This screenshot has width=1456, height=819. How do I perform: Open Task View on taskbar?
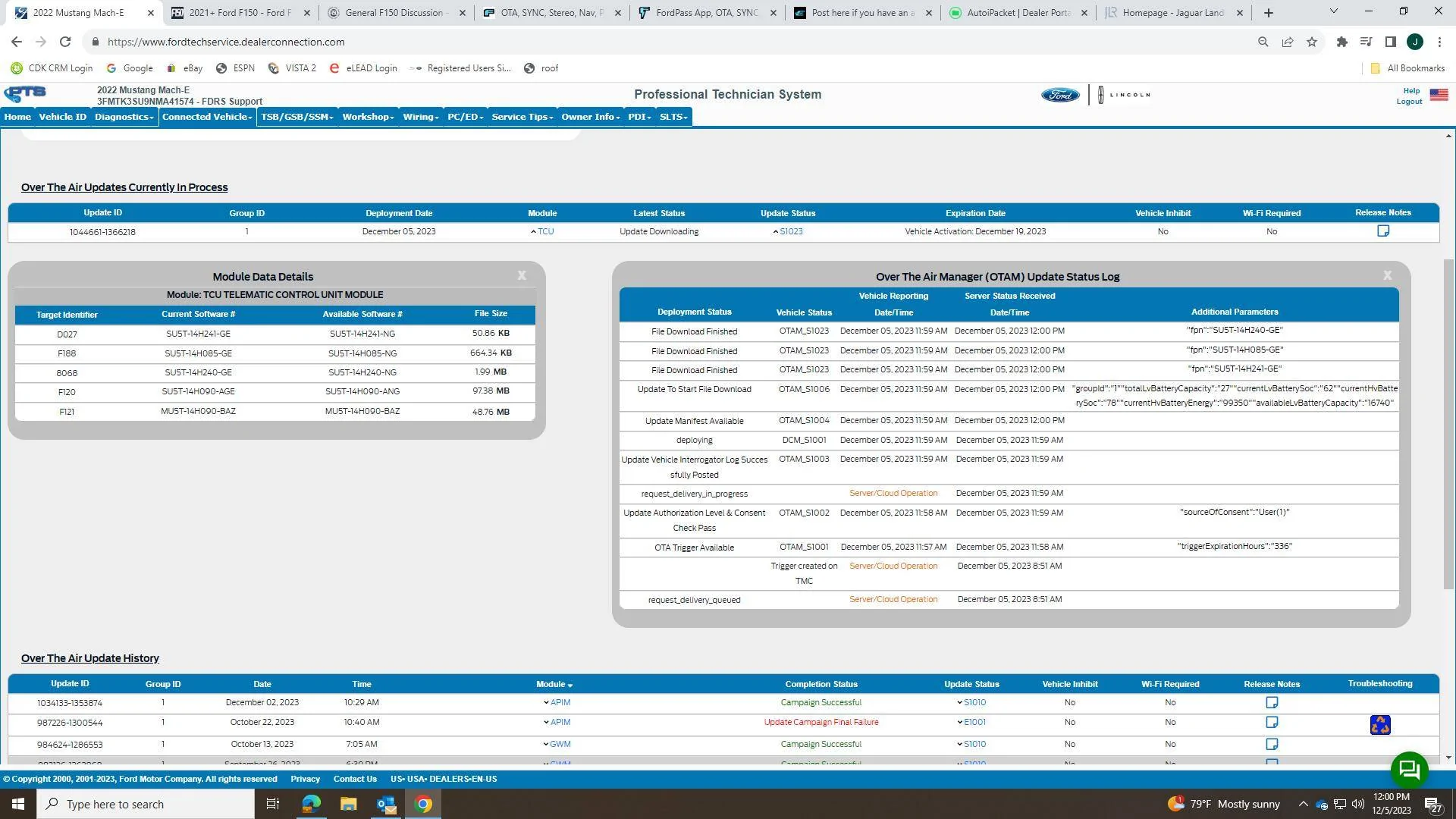273,804
